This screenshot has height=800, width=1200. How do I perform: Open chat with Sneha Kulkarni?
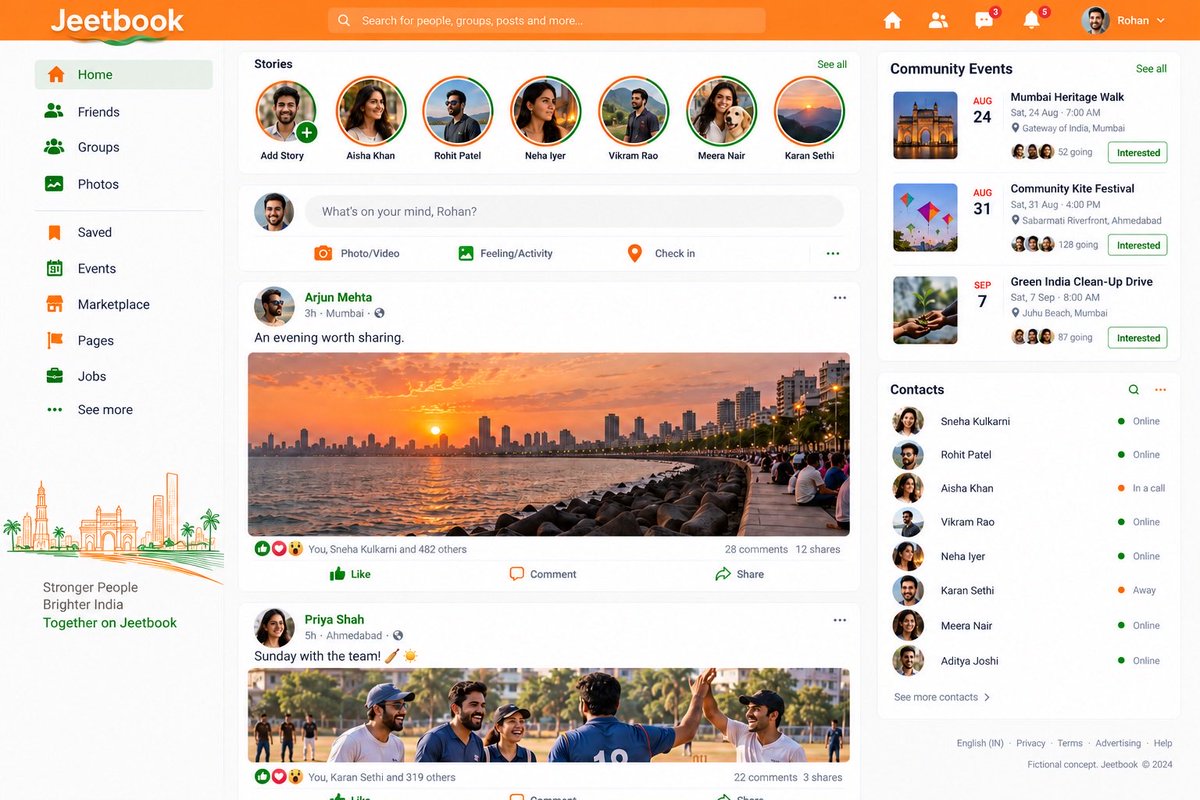coord(1029,421)
